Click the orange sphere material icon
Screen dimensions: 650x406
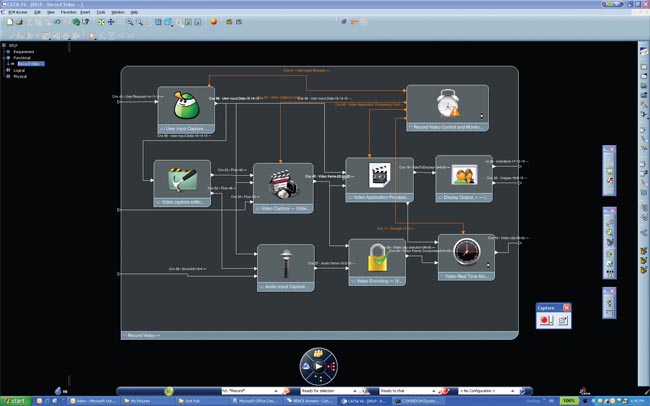[213, 22]
